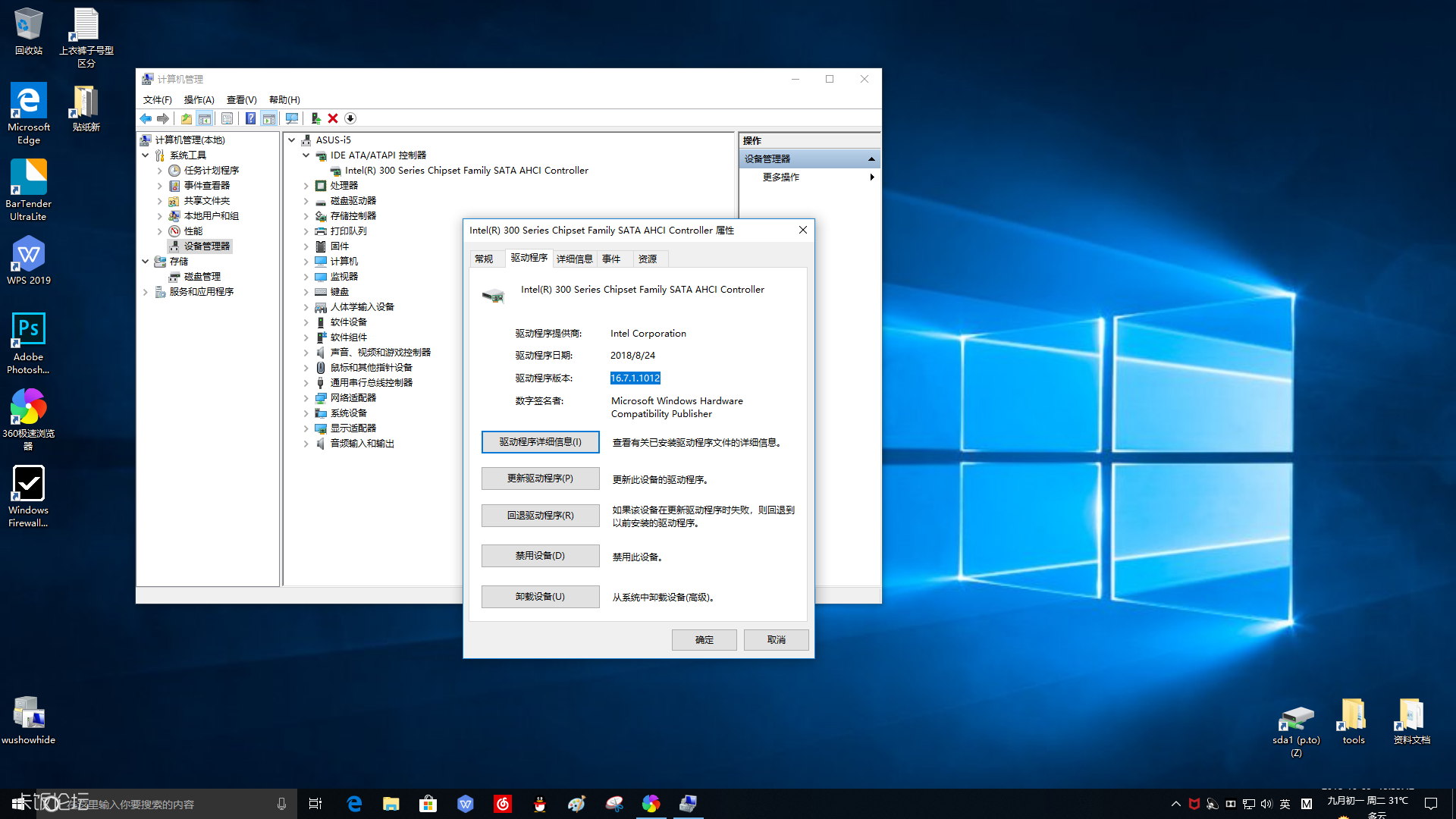Switch to 事件 (Events) tab

611,259
